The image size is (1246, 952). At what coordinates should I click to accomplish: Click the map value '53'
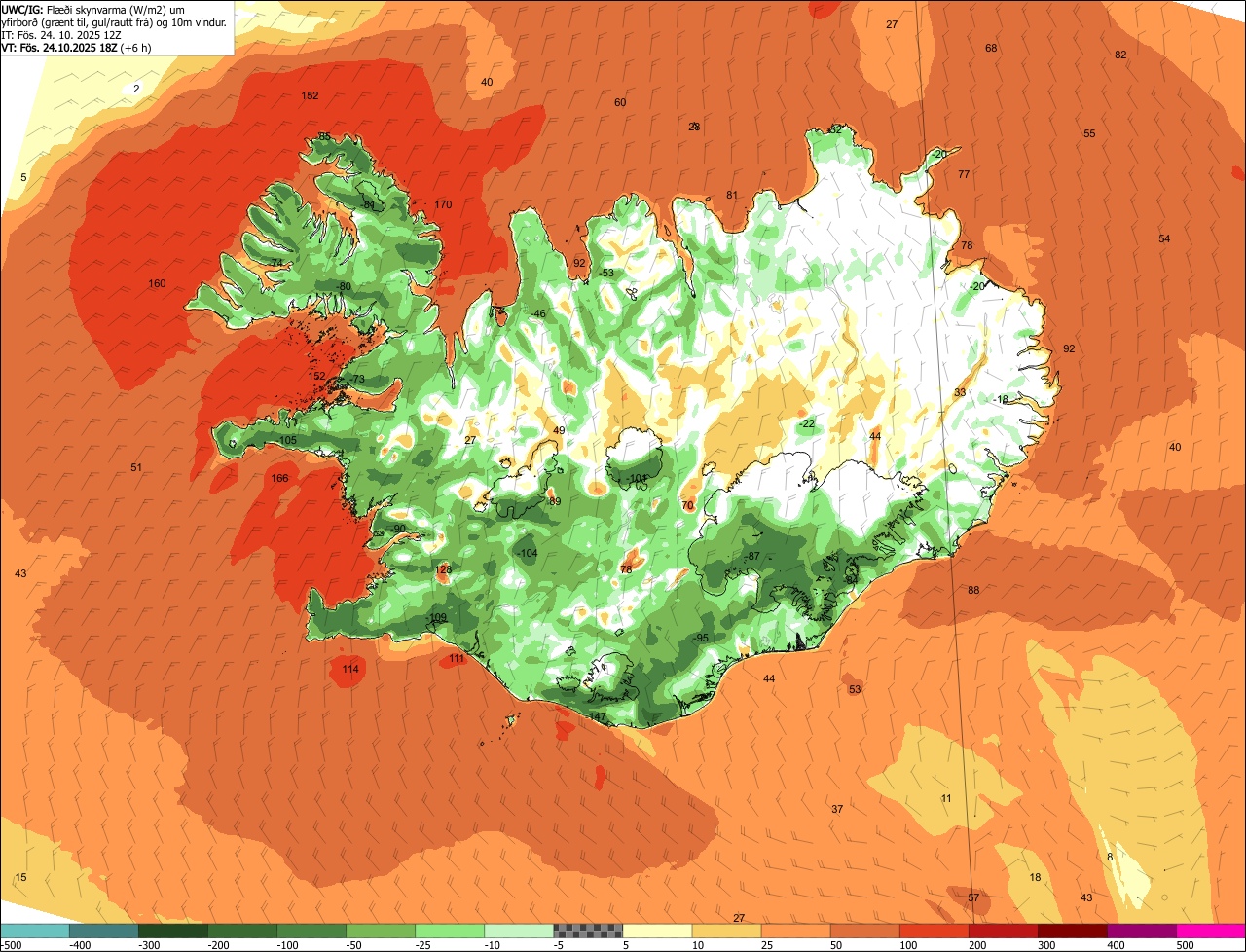pyautogui.click(x=855, y=689)
